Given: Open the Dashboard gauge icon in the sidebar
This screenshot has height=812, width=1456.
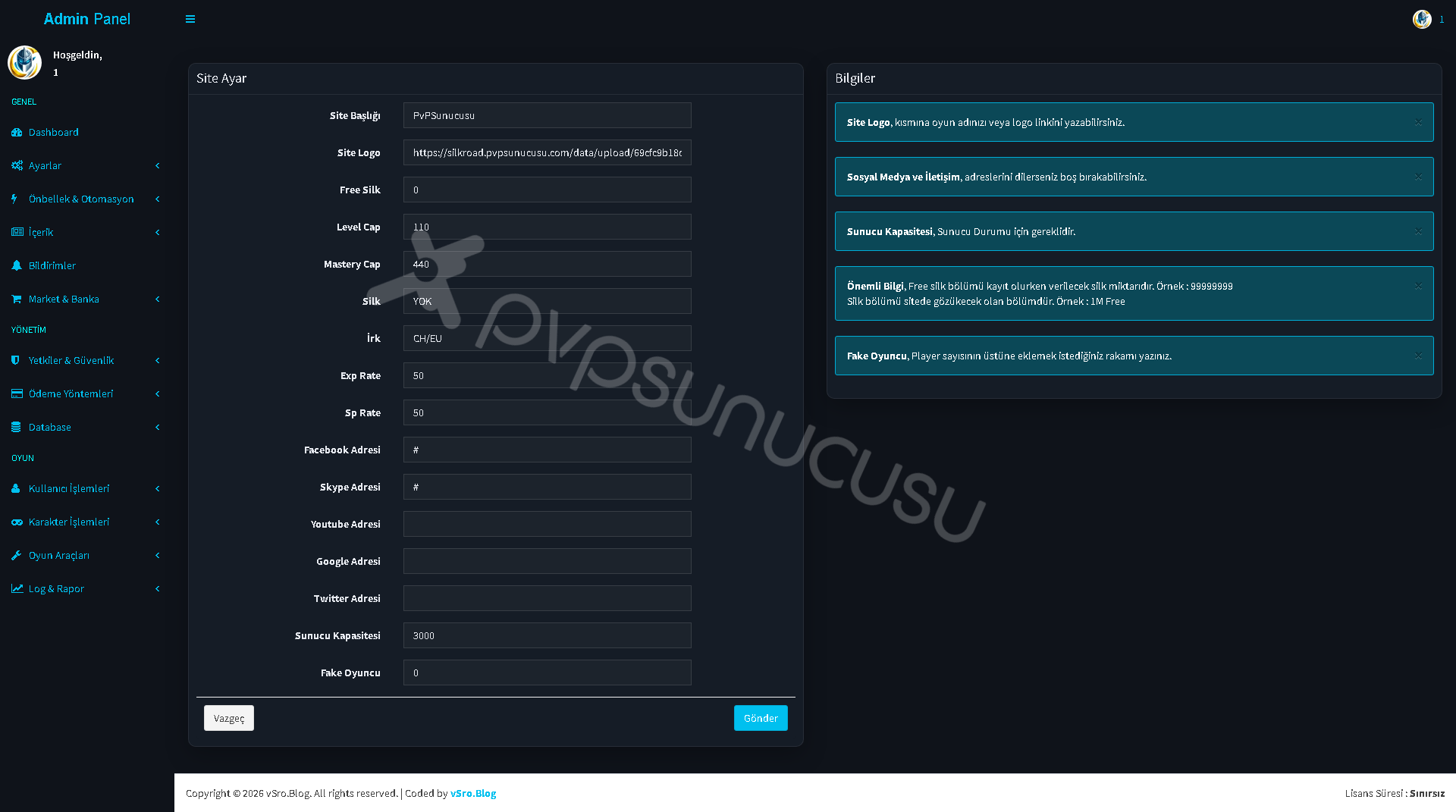Looking at the screenshot, I should [x=17, y=132].
